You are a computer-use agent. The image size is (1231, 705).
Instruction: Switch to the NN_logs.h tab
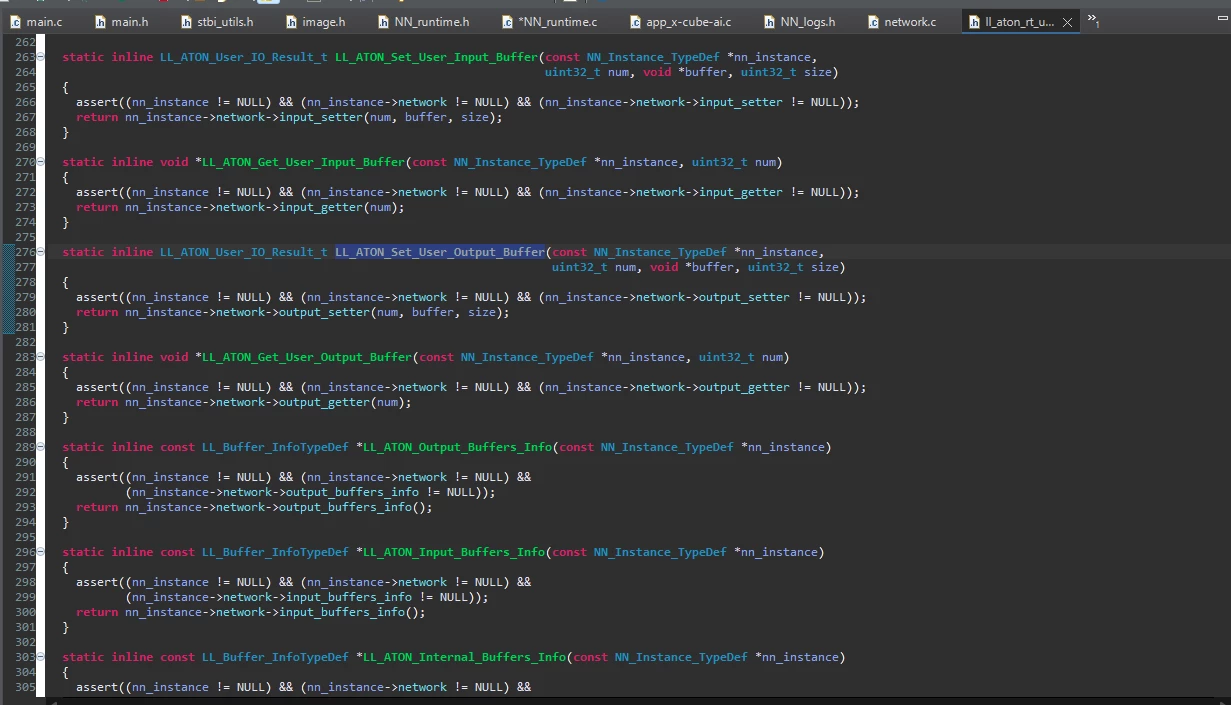click(798, 22)
